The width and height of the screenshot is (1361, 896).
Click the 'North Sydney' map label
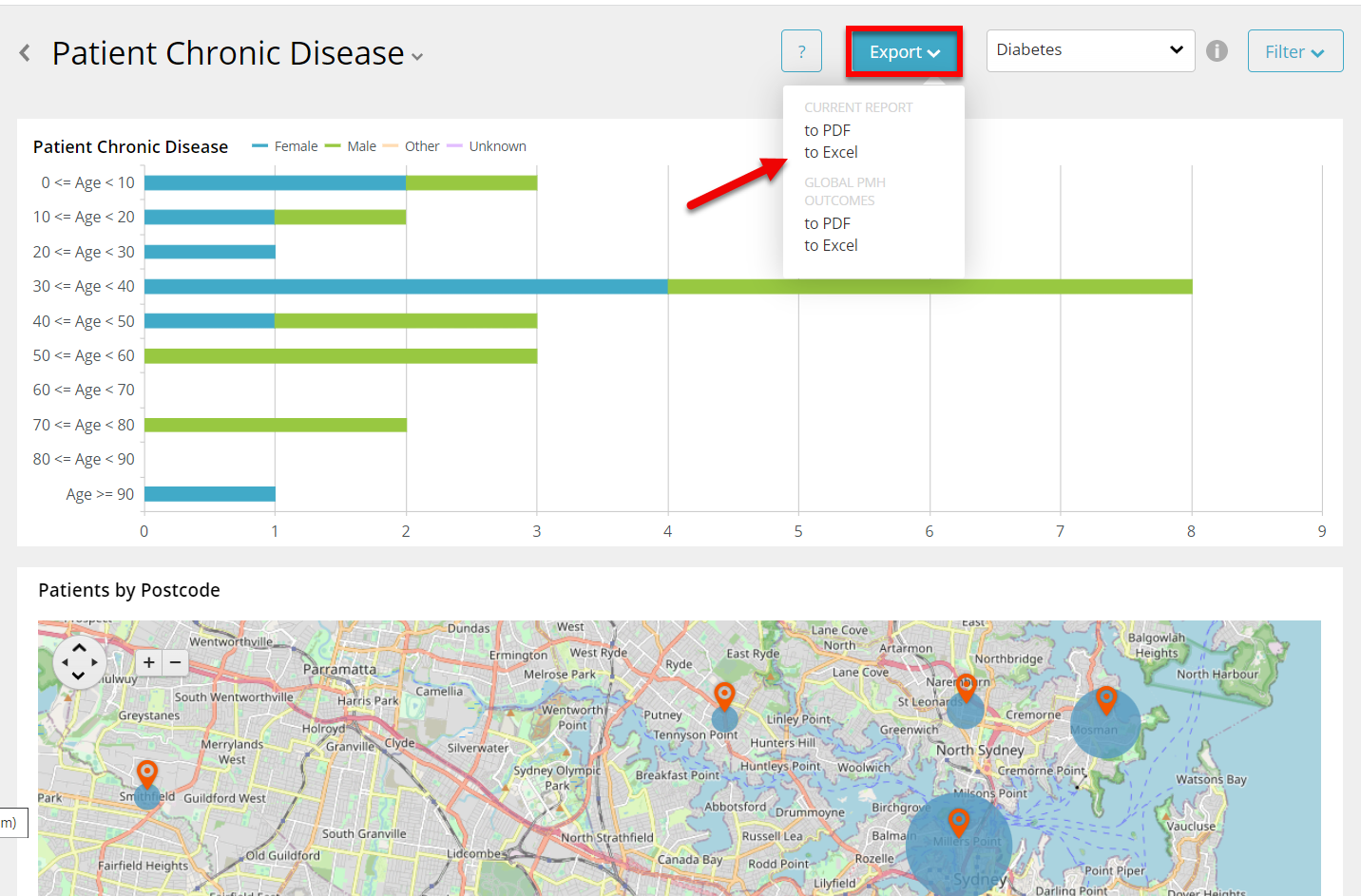pos(980,750)
